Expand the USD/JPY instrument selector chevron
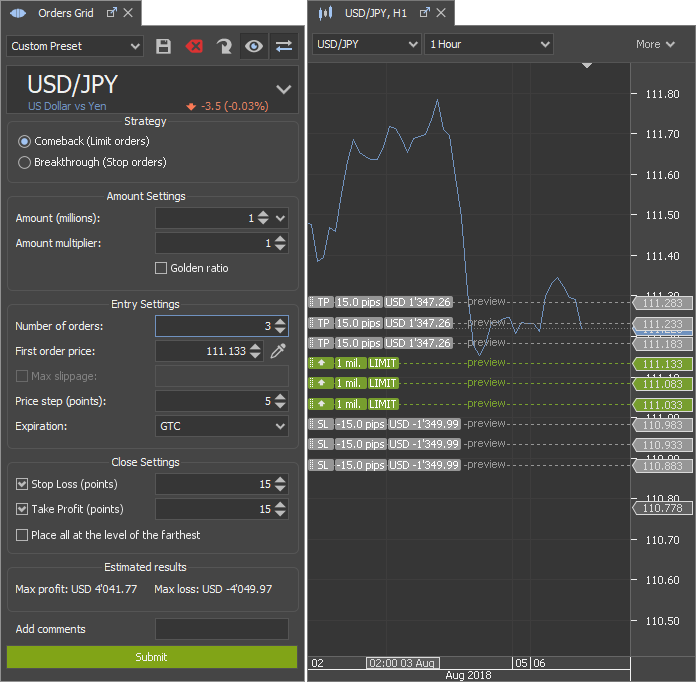This screenshot has width=696, height=682. pos(284,89)
